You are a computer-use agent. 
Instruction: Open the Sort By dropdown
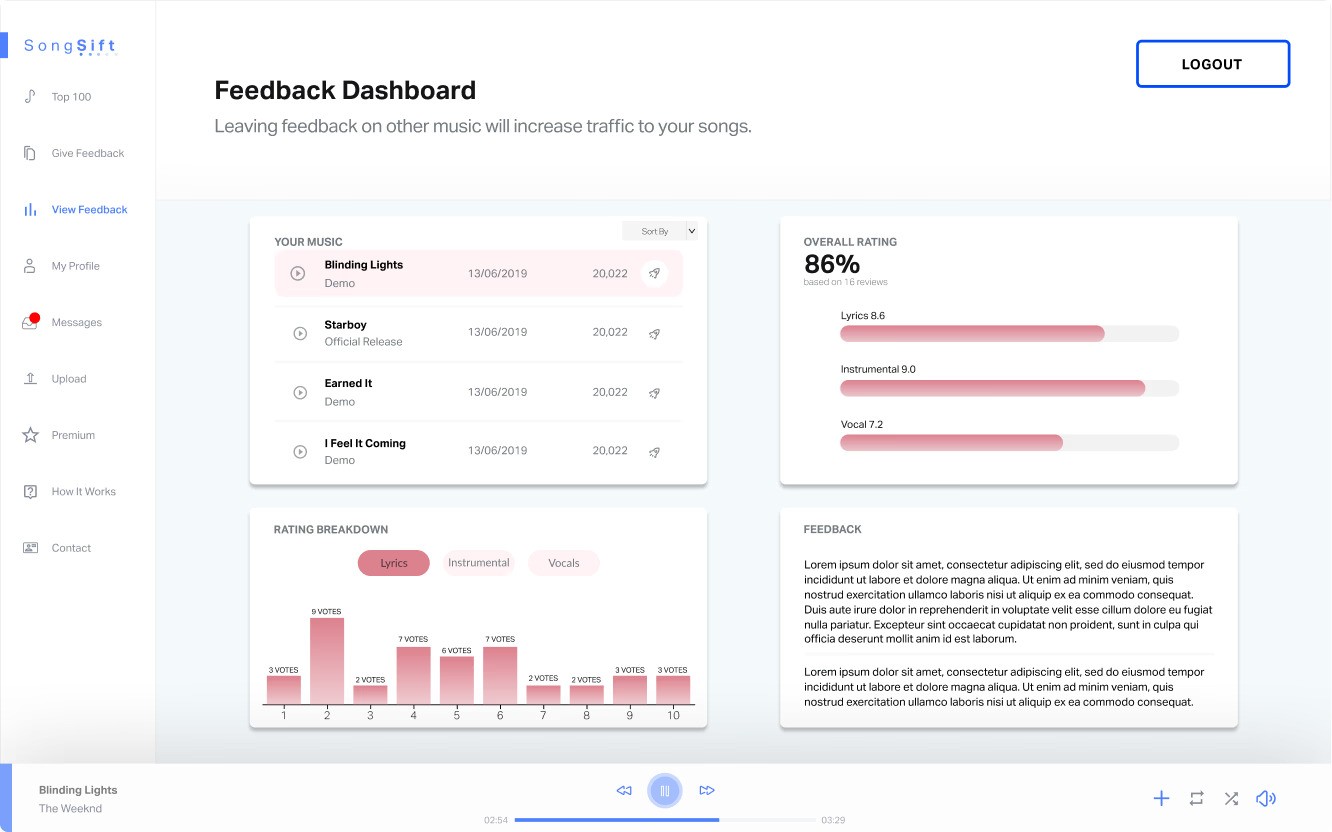(660, 231)
